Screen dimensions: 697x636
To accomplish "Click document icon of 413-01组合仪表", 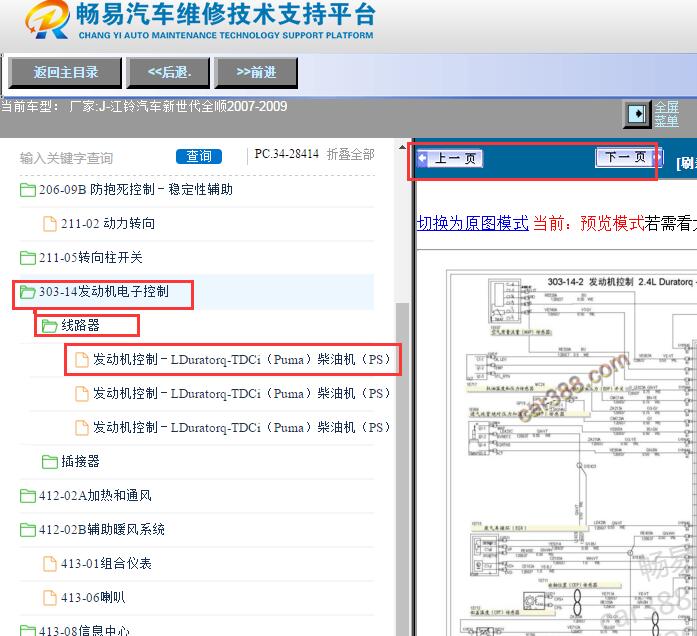I will pos(50,564).
